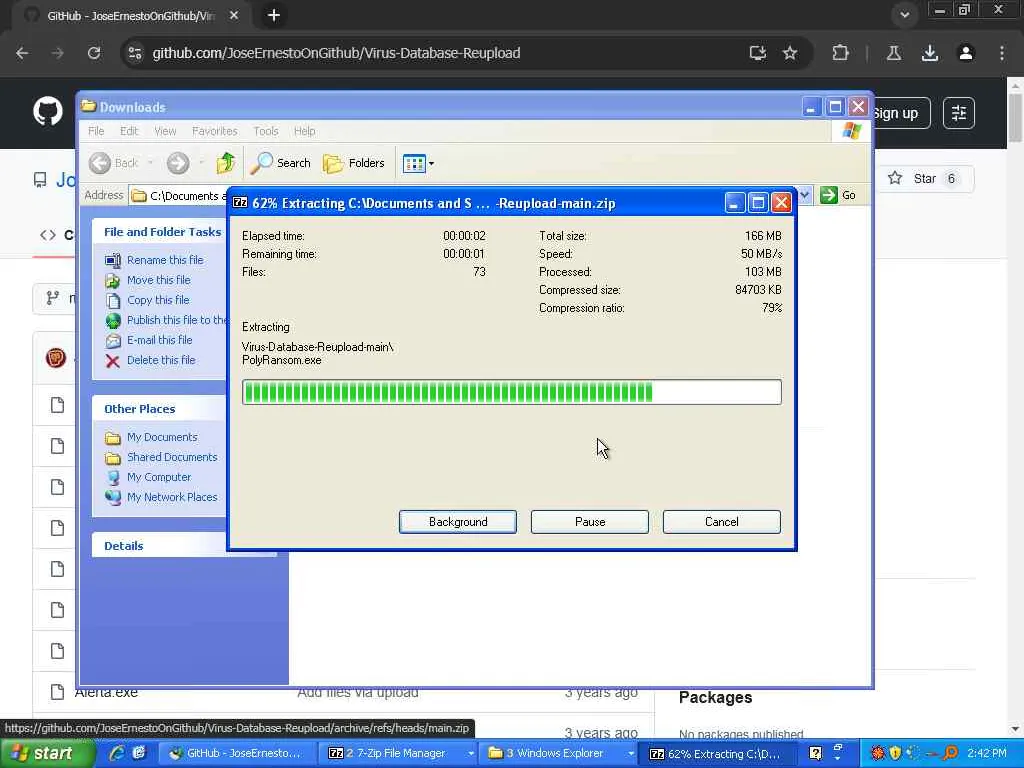Click the green extraction progress bar
The width and height of the screenshot is (1024, 768).
(x=511, y=392)
